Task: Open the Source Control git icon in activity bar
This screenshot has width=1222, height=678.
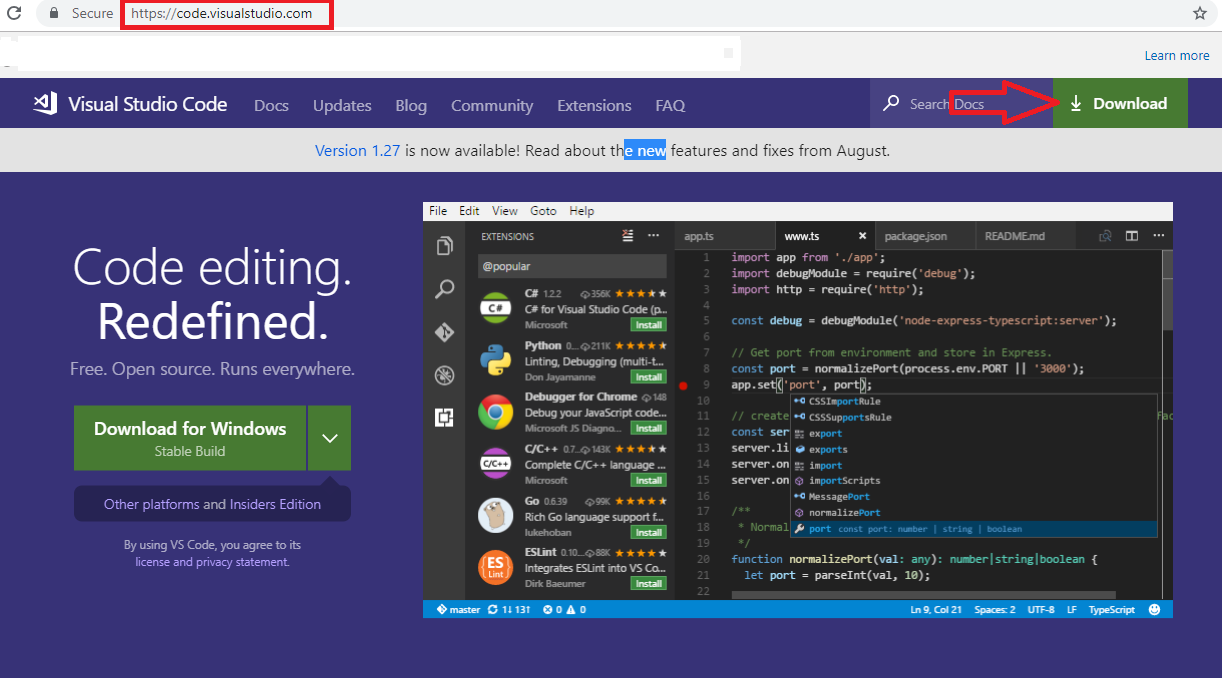Action: [x=445, y=333]
